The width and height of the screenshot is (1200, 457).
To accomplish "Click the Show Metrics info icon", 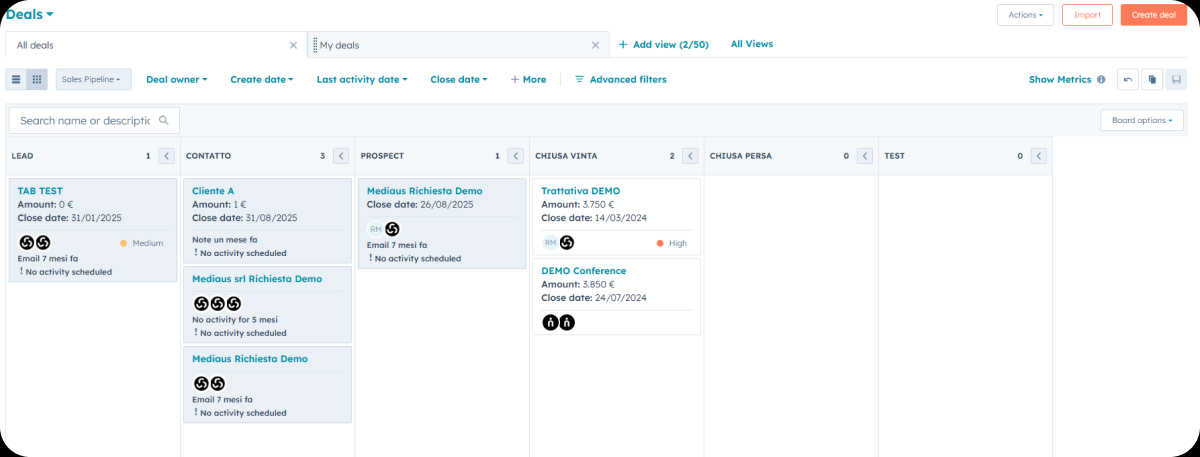I will [x=1101, y=79].
